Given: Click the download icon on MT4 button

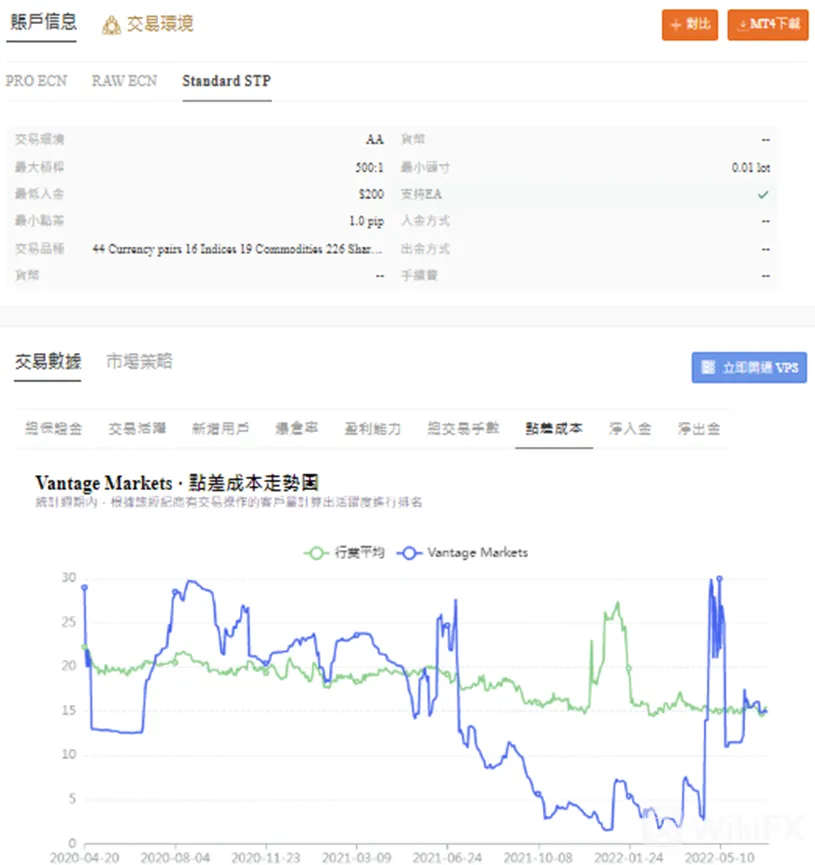Looking at the screenshot, I should pos(743,24).
